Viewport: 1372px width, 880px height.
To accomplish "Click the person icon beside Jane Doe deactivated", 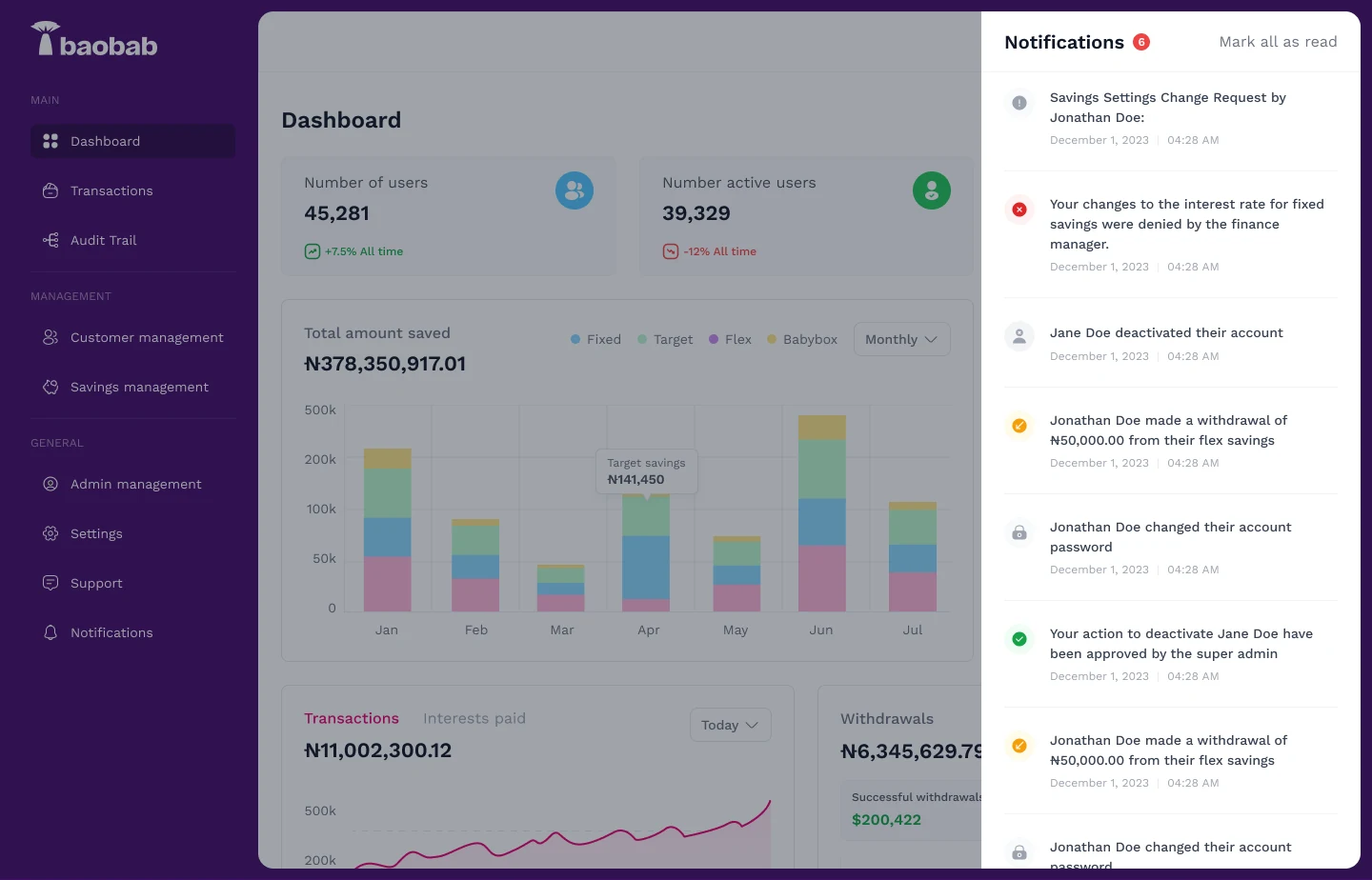I will pyautogui.click(x=1019, y=336).
